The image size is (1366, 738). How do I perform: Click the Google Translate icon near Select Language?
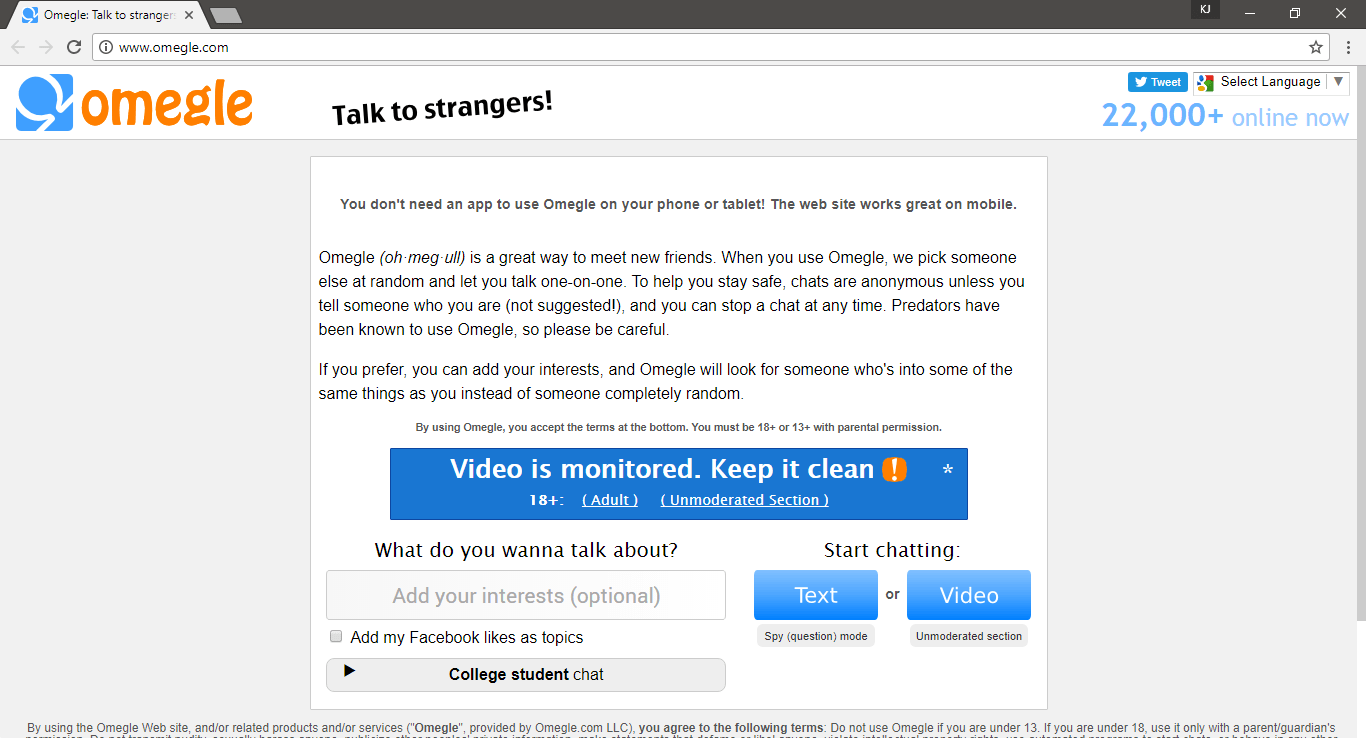pos(1204,82)
